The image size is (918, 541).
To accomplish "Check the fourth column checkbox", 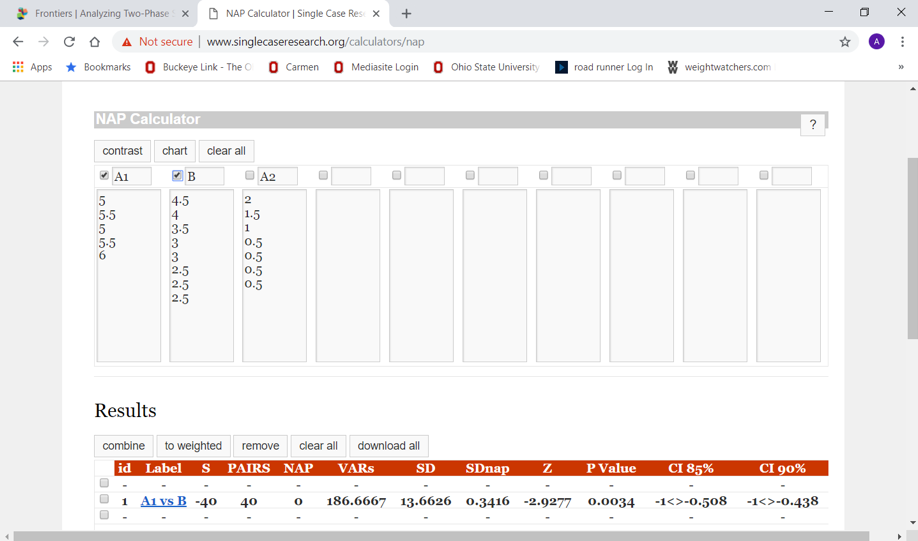I will [323, 175].
